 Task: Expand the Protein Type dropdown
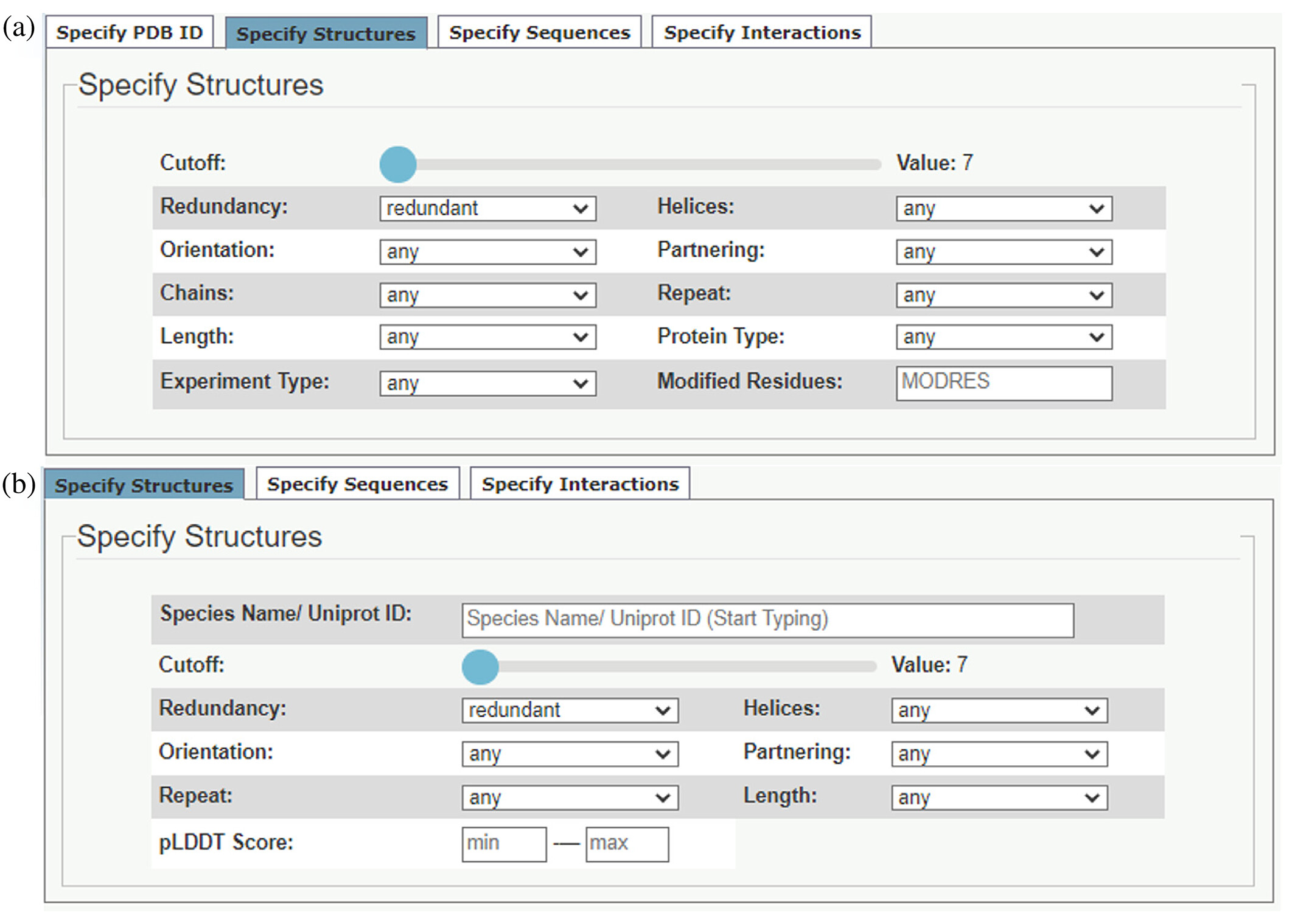[x=1004, y=337]
